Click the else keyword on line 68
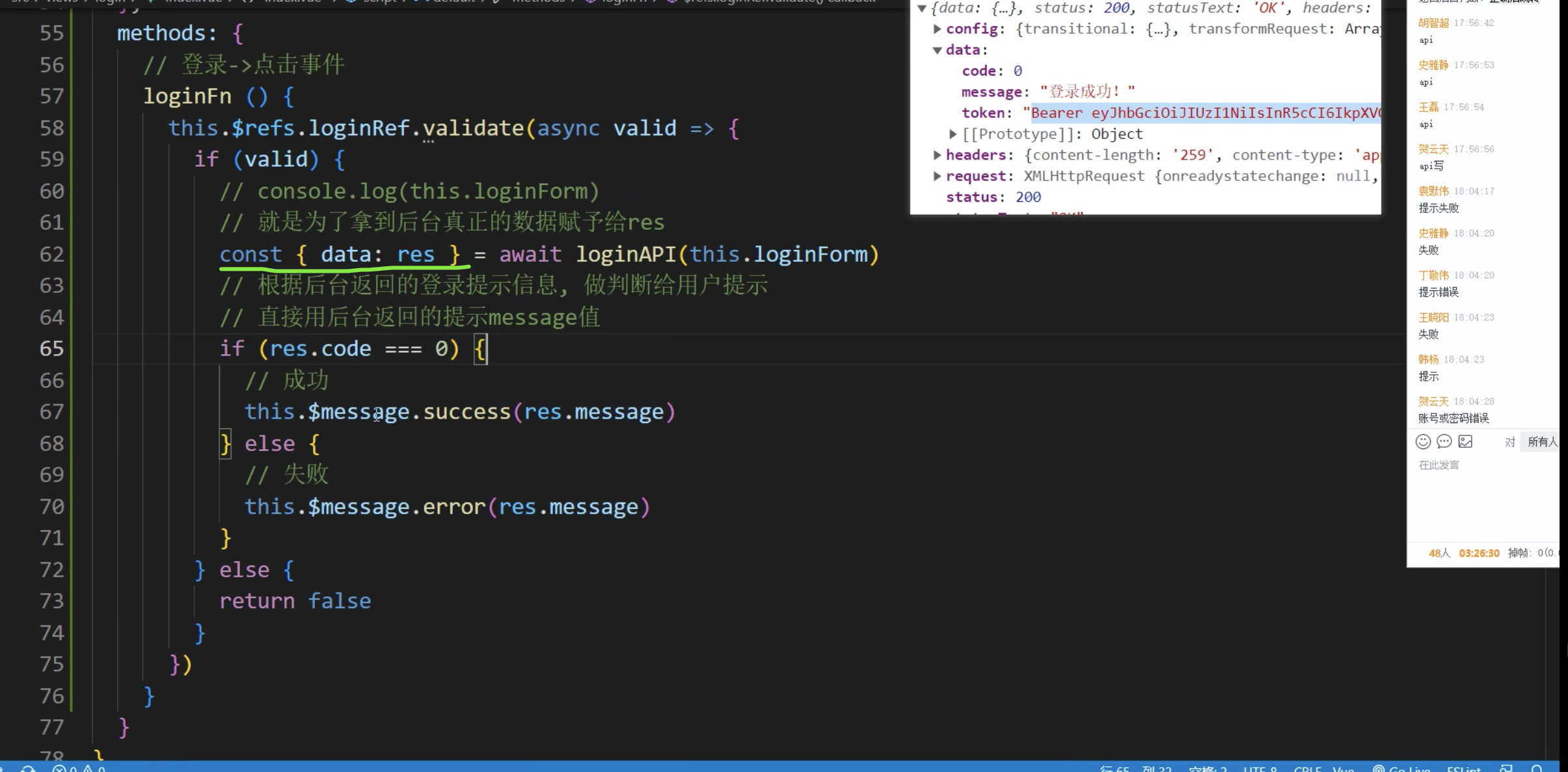This screenshot has width=1568, height=772. [270, 444]
